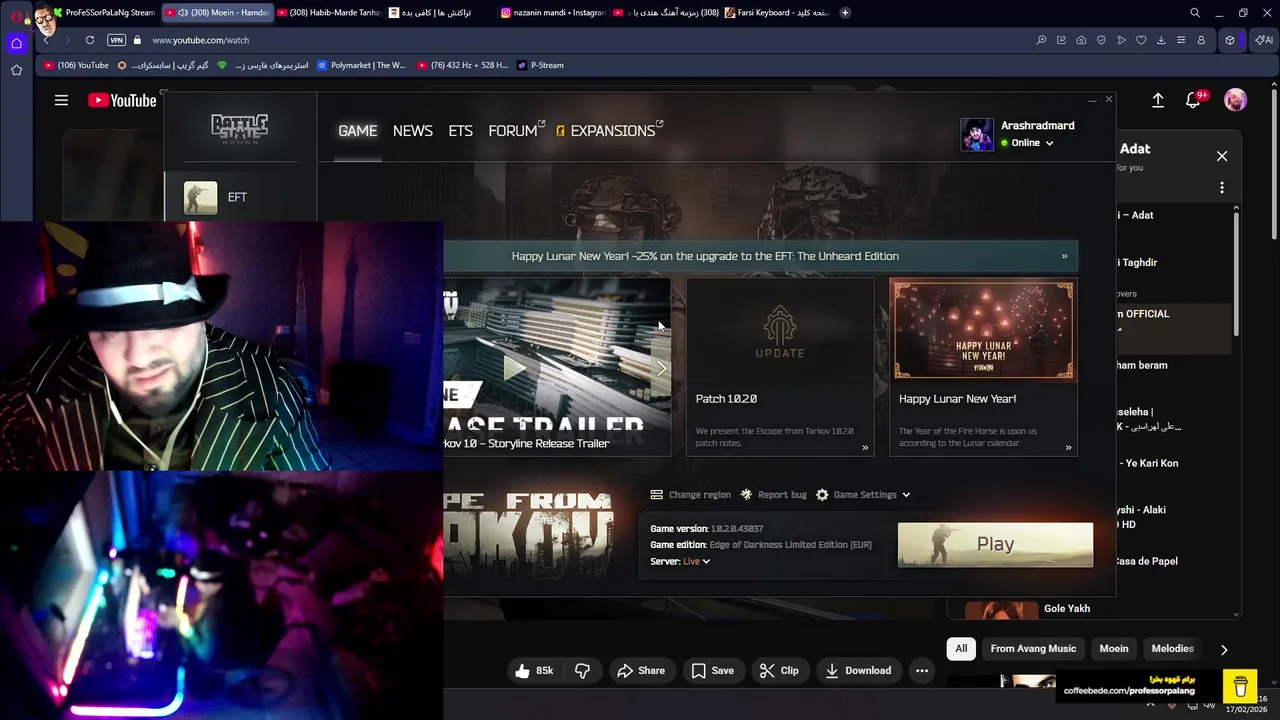
Task: Open the P-Stream bookmark
Action: [540, 65]
